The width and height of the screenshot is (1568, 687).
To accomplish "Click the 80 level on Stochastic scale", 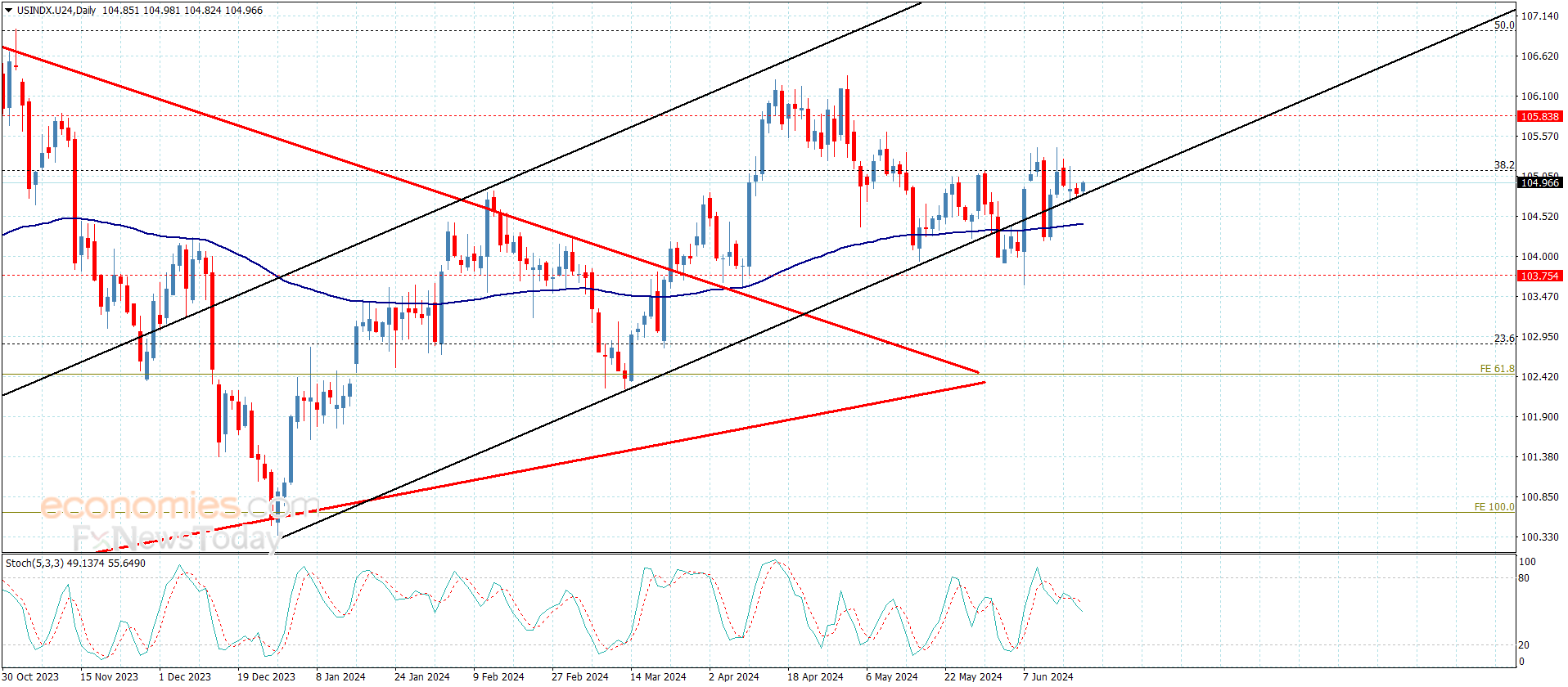I will point(1524,578).
